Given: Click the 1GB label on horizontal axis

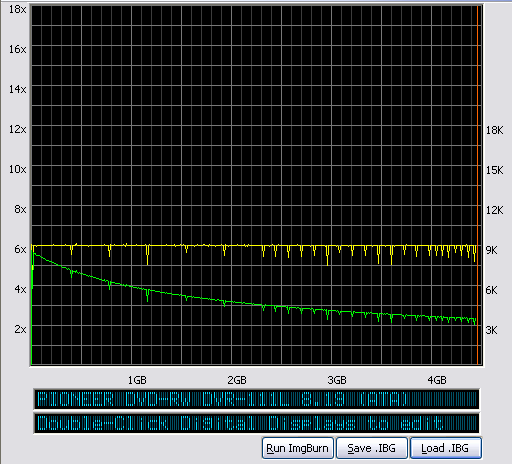Looking at the screenshot, I should tap(137, 380).
